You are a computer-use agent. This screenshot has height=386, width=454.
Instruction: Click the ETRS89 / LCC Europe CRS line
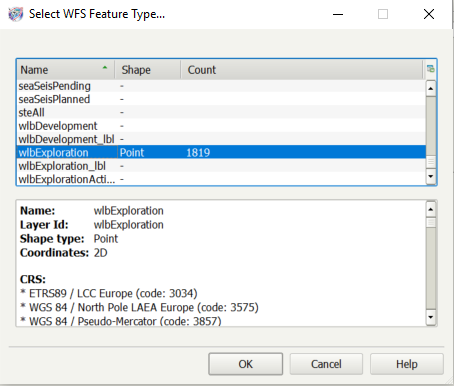[109, 293]
